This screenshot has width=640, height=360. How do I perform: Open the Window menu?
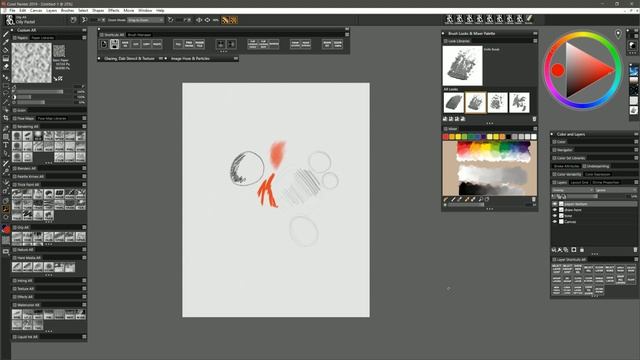(x=145, y=11)
